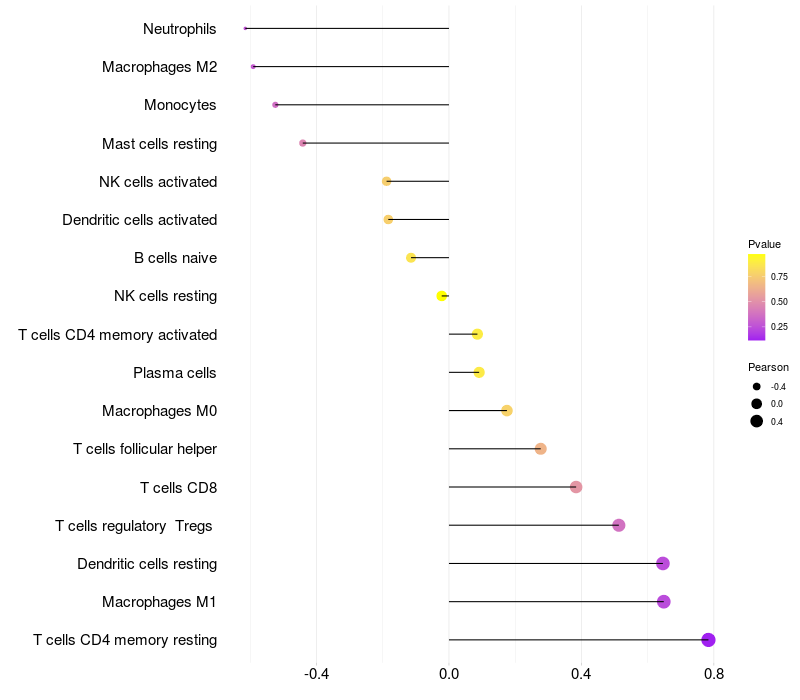800x700 pixels.
Task: Click the Macrophages M0 dot
Action: [507, 411]
